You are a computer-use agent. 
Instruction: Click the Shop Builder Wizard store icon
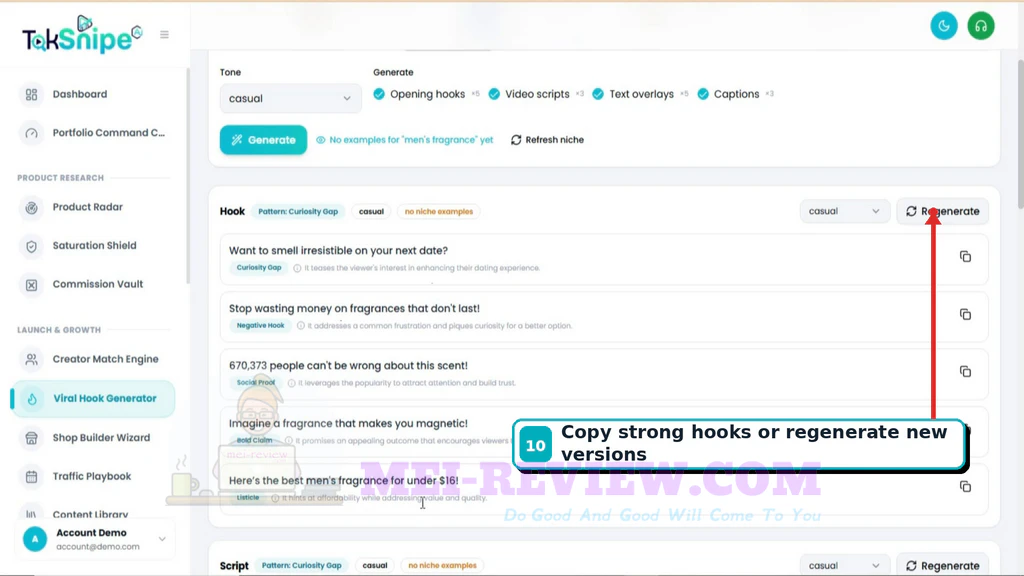[x=31, y=438]
